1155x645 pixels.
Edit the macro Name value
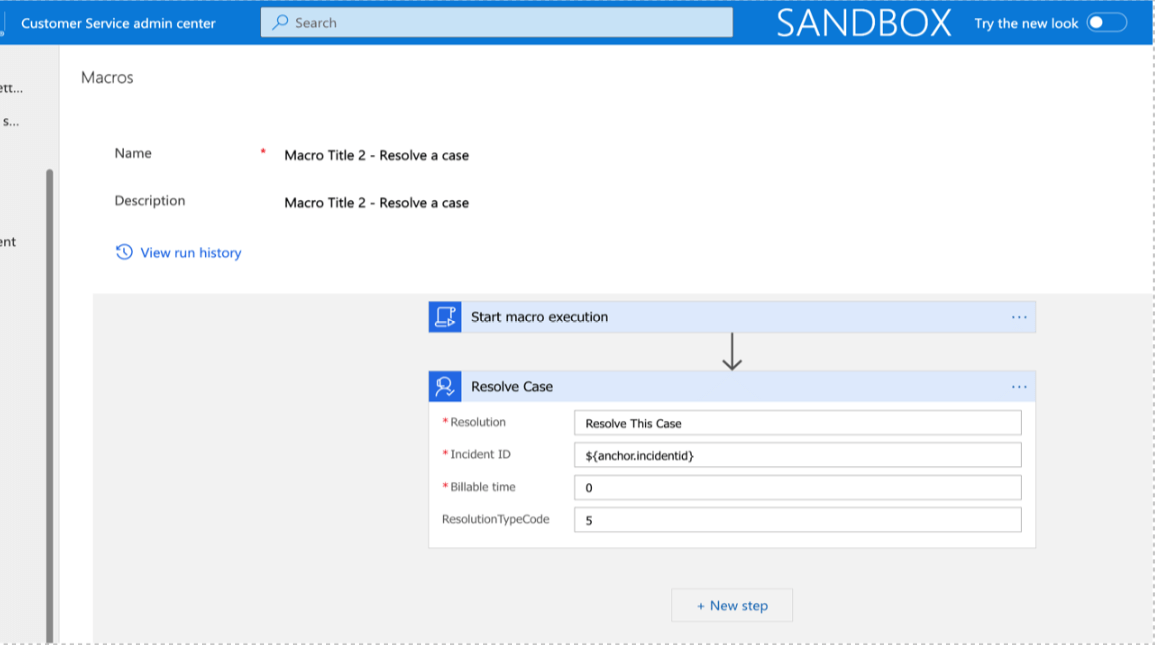pos(376,155)
